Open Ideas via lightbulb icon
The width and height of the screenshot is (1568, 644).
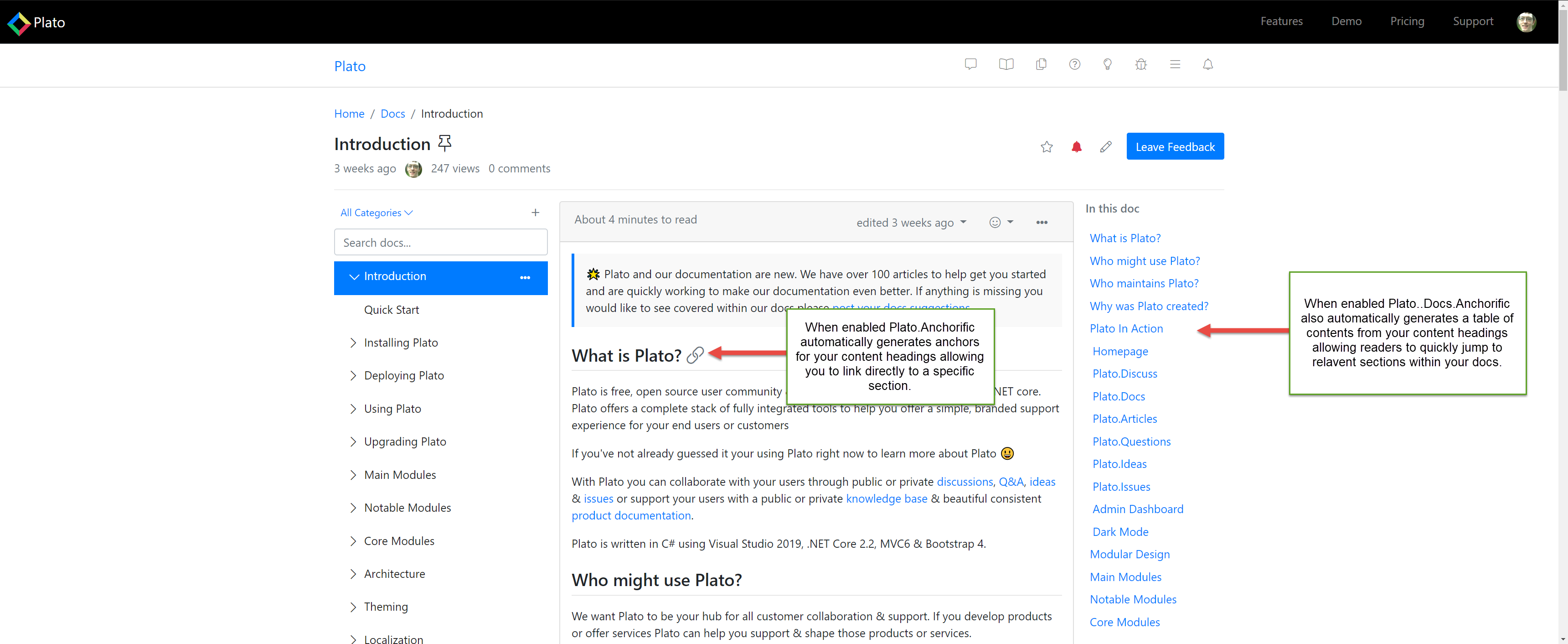click(1108, 64)
